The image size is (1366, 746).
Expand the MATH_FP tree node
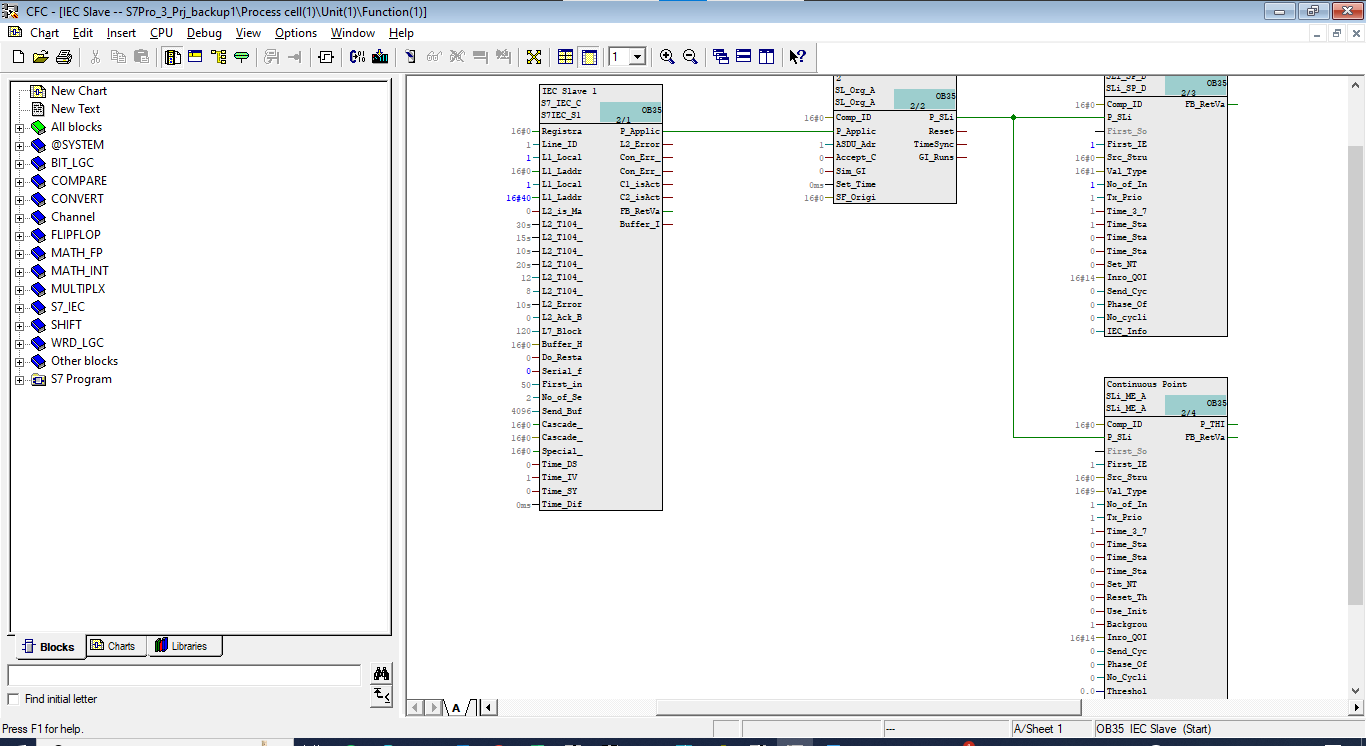tap(19, 253)
